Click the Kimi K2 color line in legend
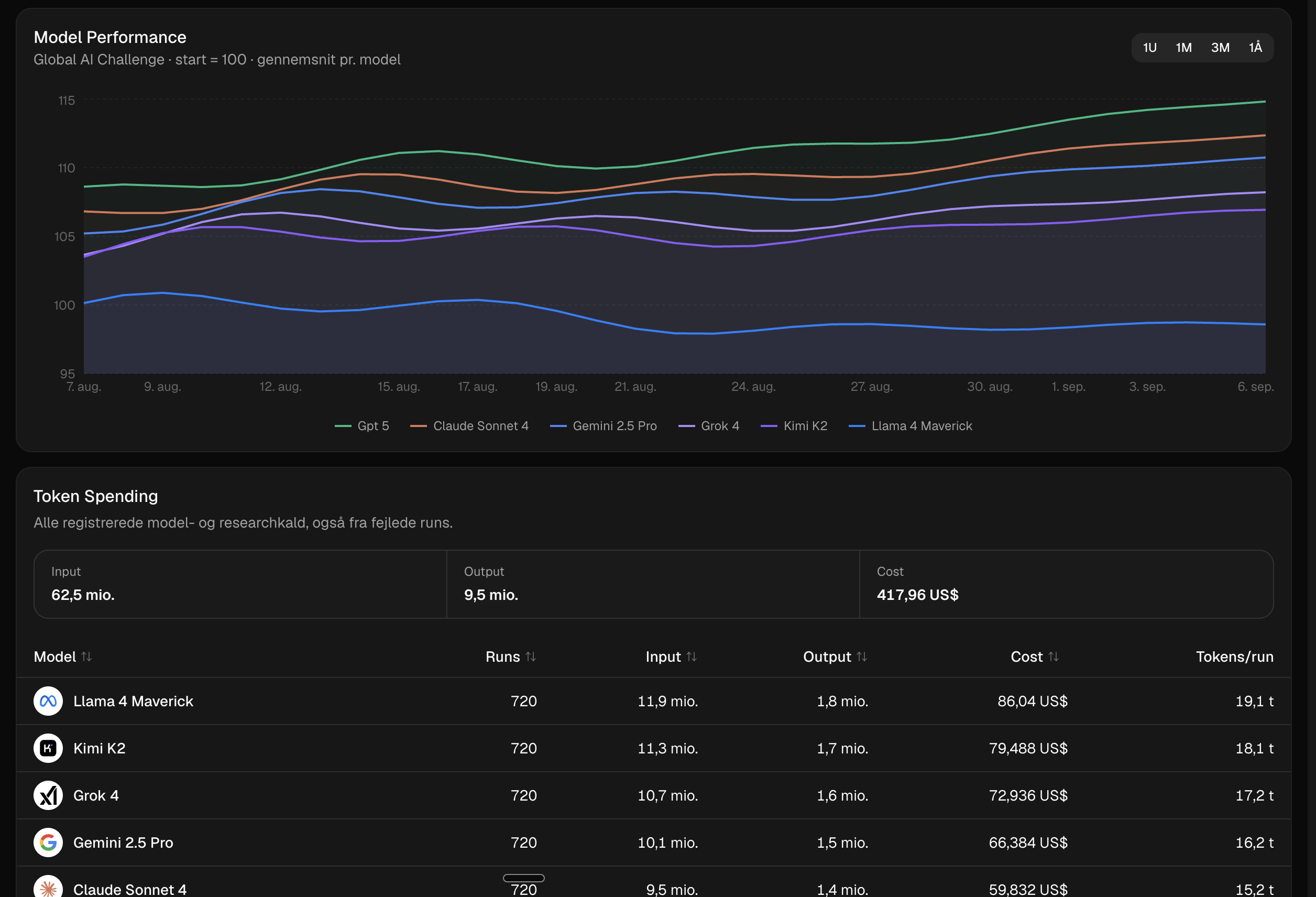The height and width of the screenshot is (897, 1316). [769, 426]
